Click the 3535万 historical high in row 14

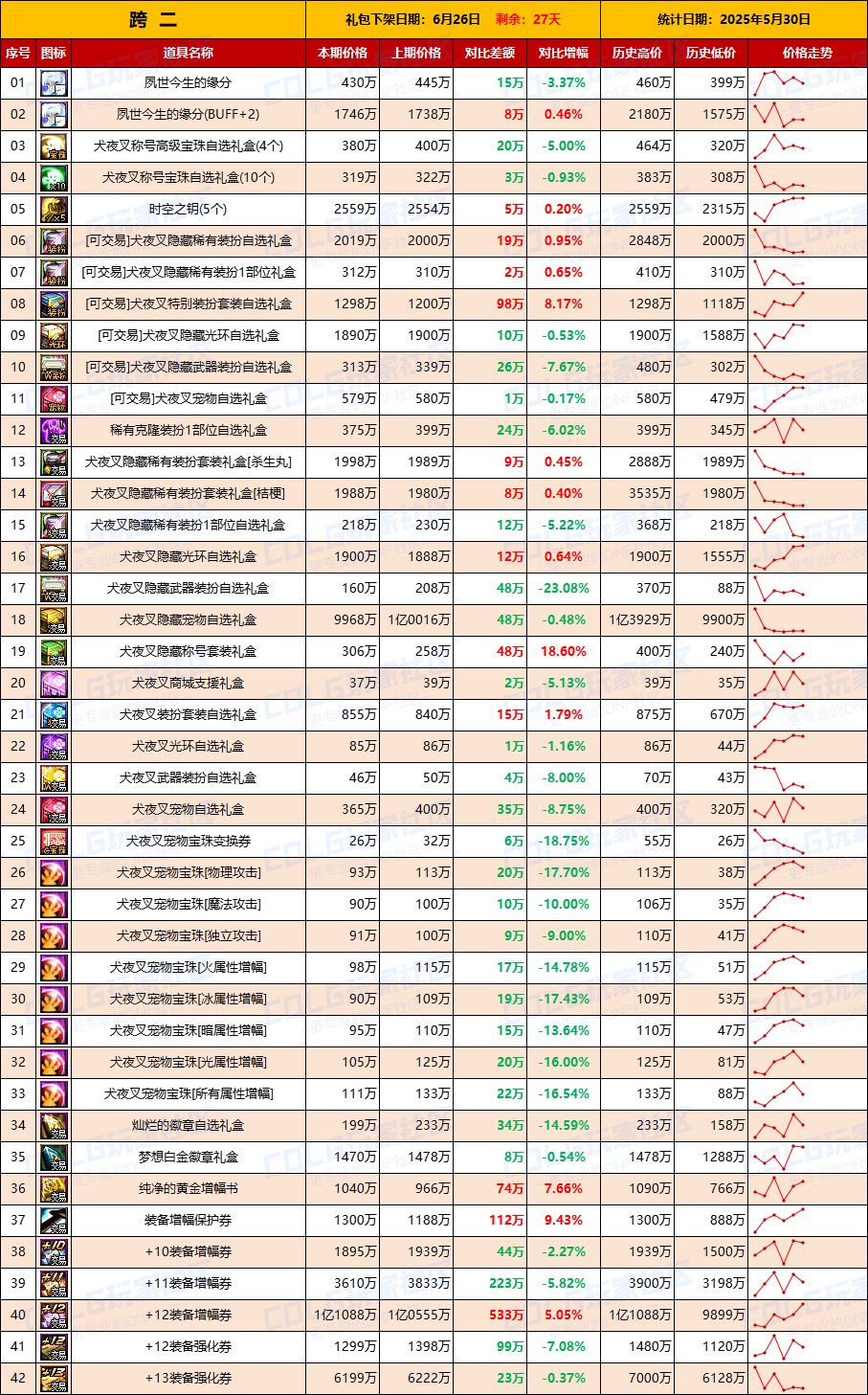[x=650, y=494]
